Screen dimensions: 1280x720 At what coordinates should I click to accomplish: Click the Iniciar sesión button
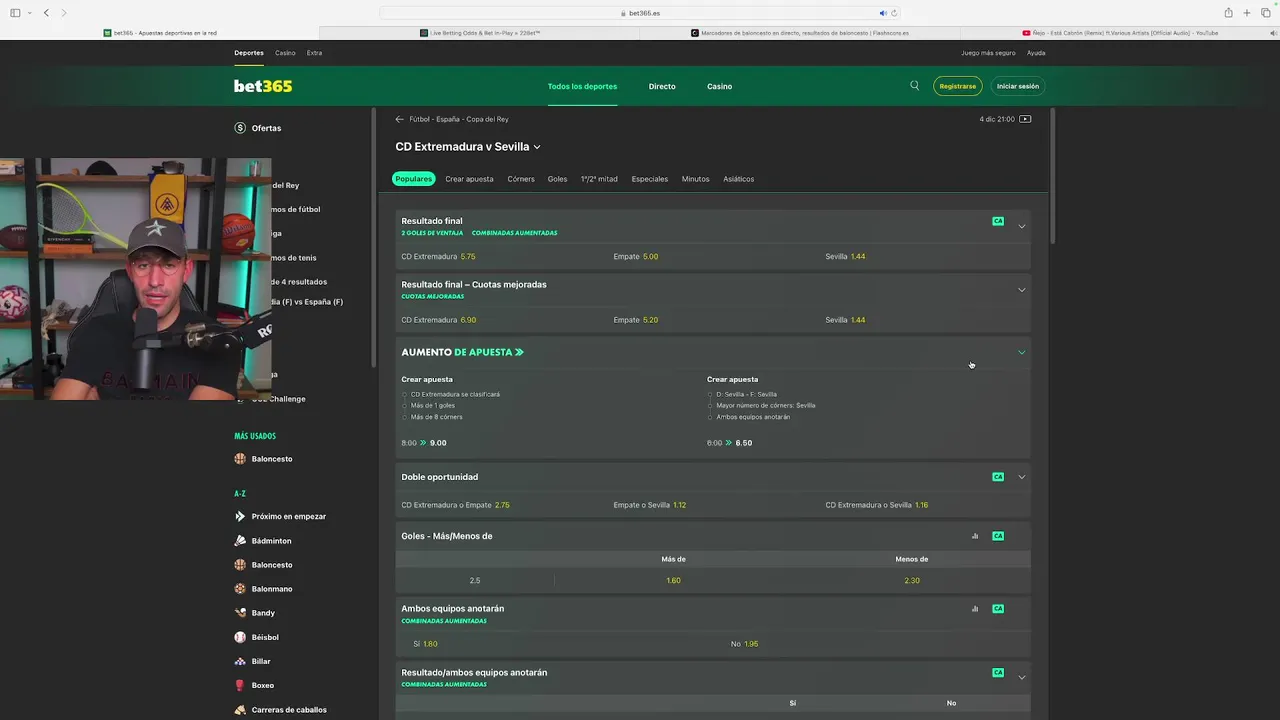point(1018,86)
